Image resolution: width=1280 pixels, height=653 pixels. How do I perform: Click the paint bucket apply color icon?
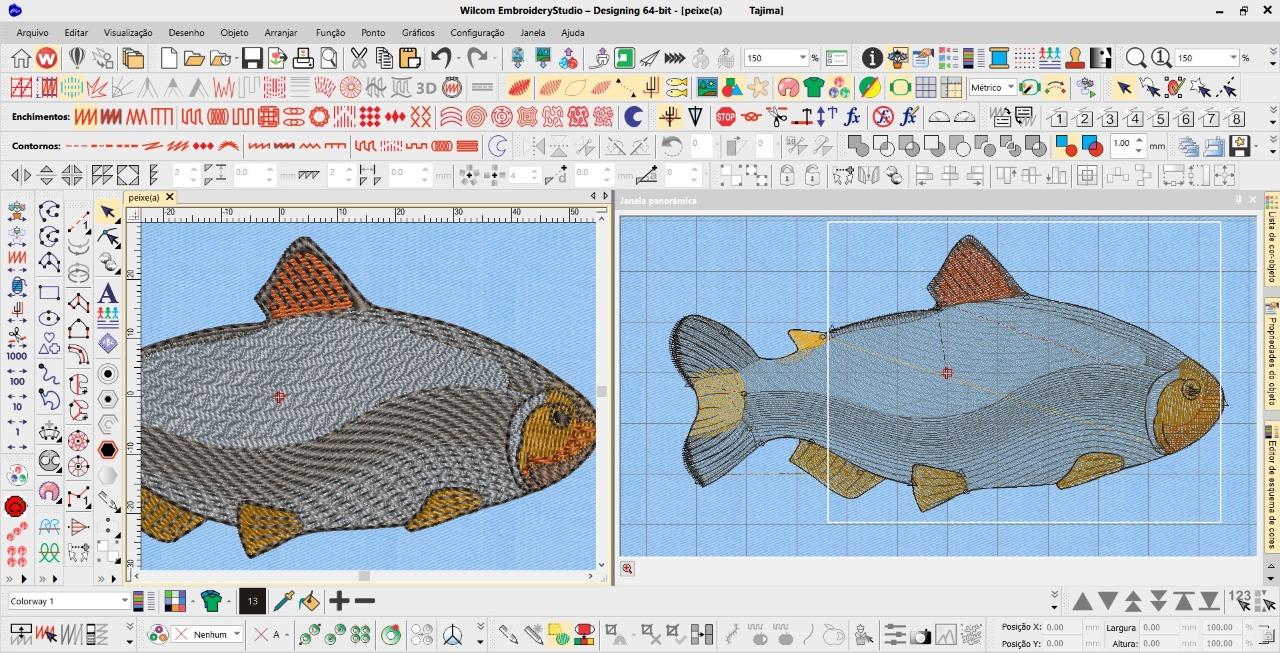coord(309,601)
